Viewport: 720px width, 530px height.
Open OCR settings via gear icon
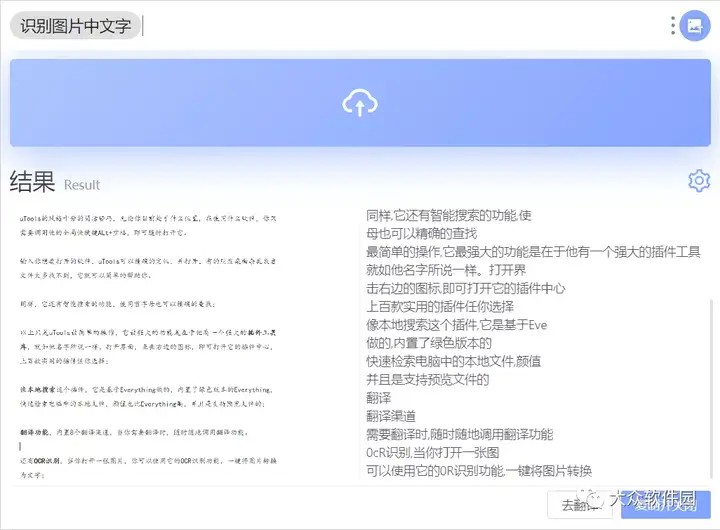699,181
